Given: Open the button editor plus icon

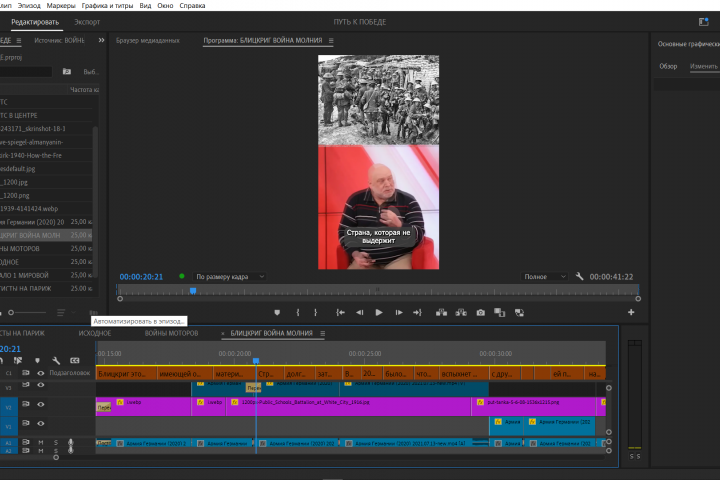Looking at the screenshot, I should click(x=631, y=312).
